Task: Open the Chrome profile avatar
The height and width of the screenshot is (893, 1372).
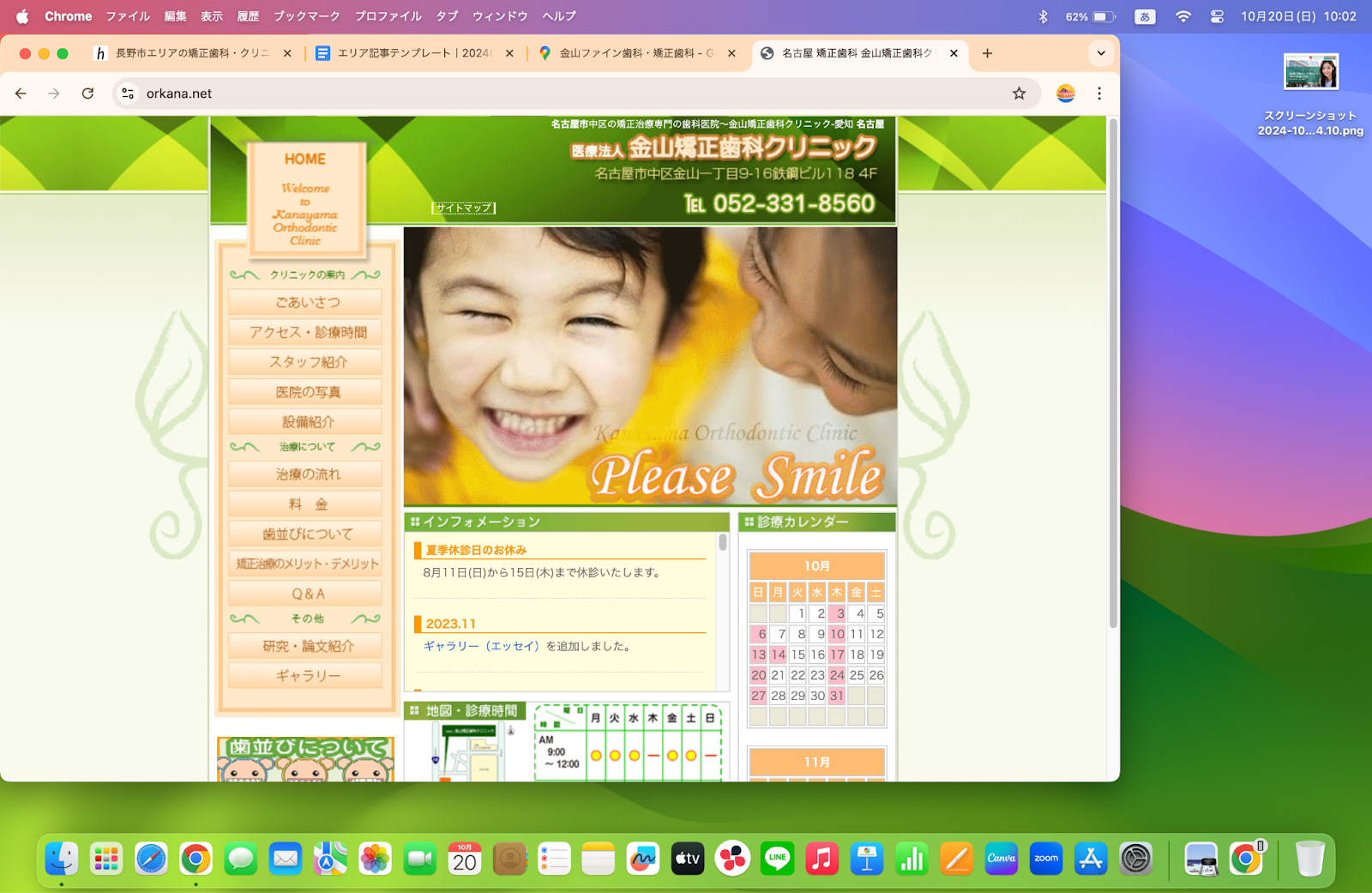Action: point(1065,94)
